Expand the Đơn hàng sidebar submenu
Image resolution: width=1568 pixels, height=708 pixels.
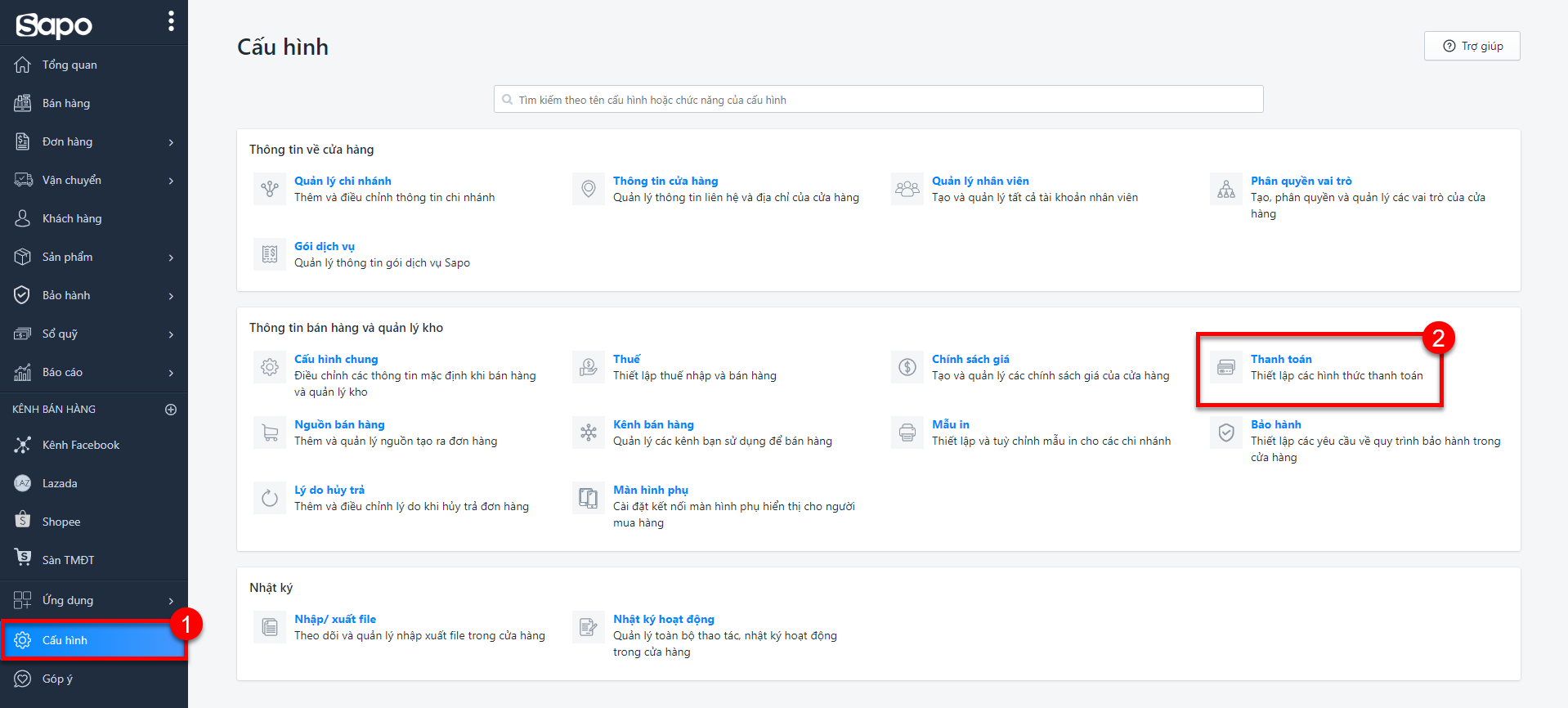click(x=171, y=142)
